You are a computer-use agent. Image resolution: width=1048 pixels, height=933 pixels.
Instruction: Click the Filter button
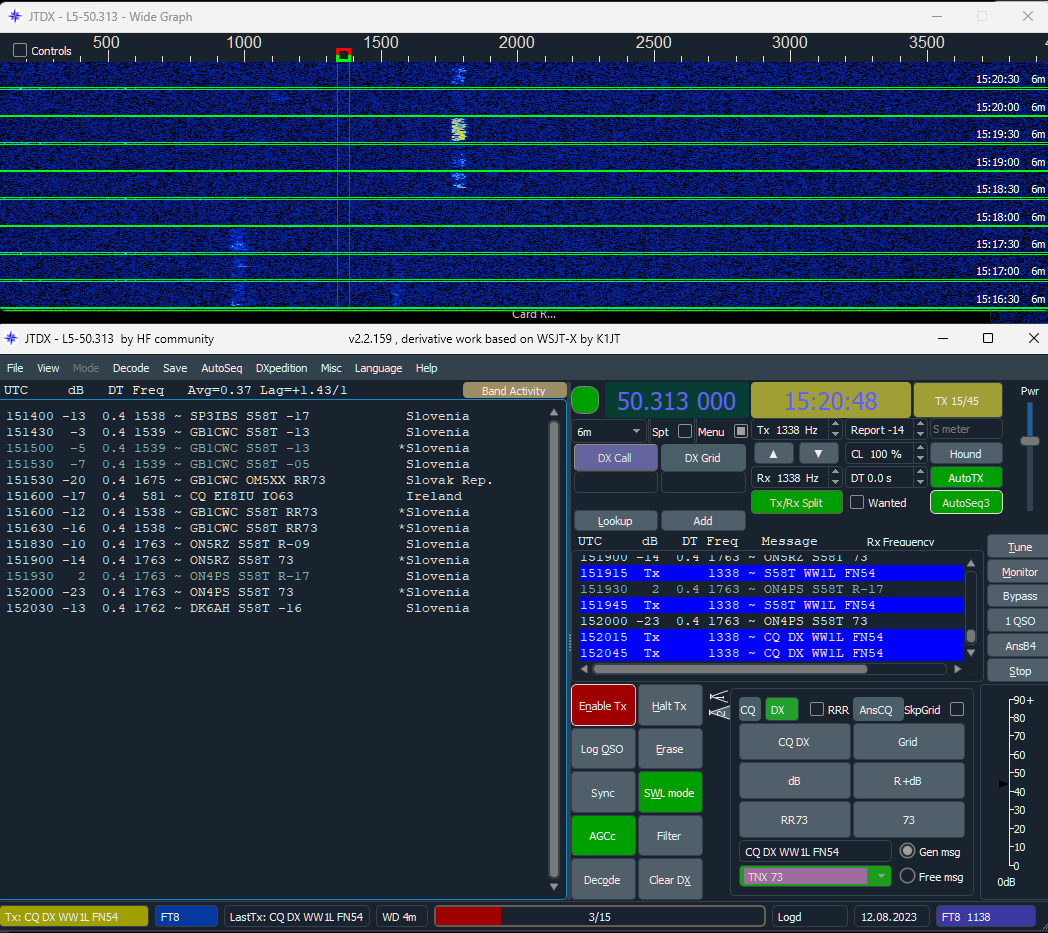670,835
